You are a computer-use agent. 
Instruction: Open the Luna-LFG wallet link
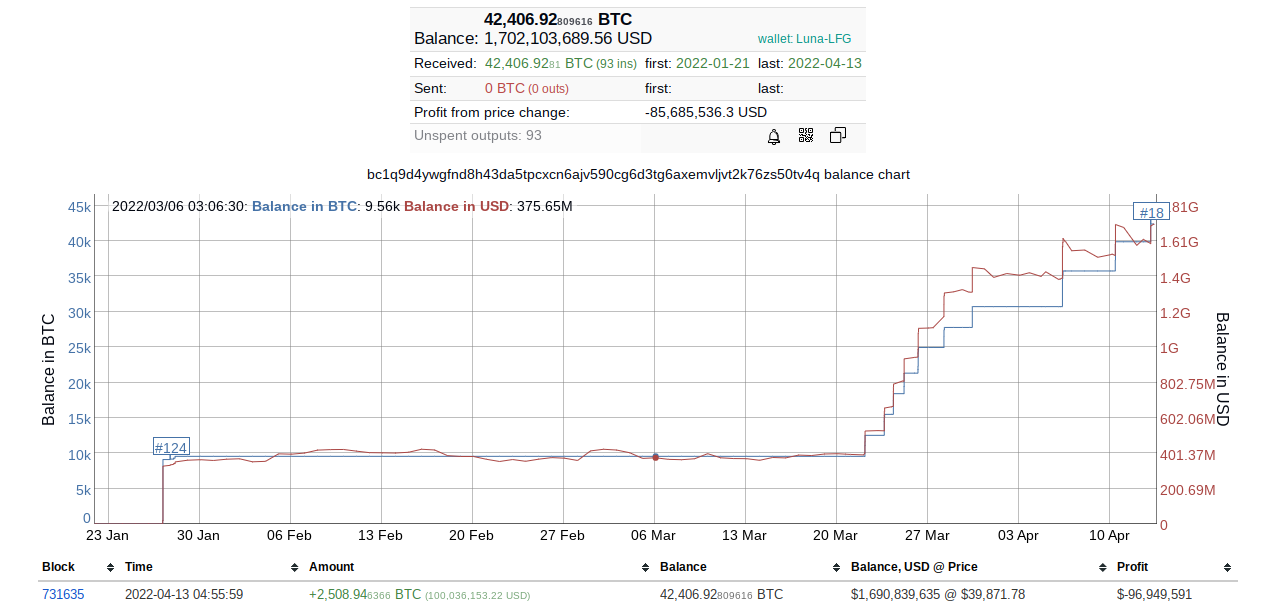(x=804, y=39)
